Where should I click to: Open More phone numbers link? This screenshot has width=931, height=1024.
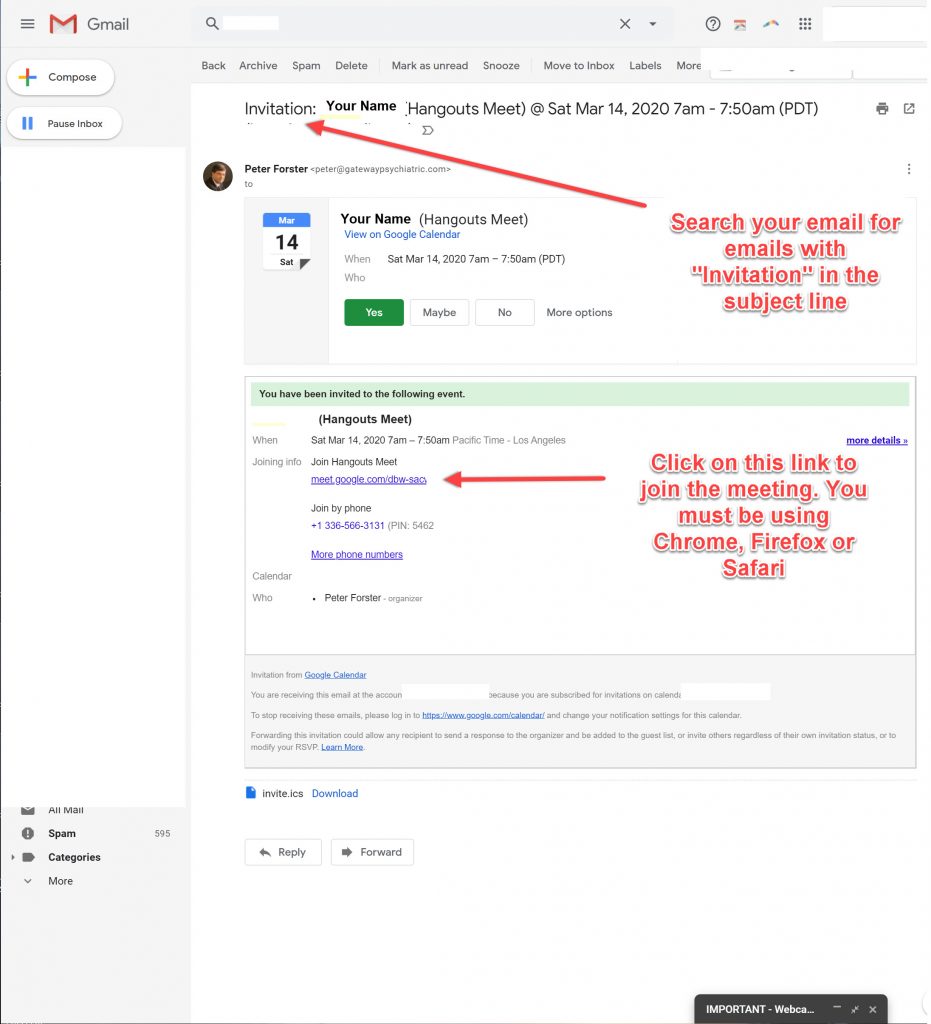coord(356,554)
